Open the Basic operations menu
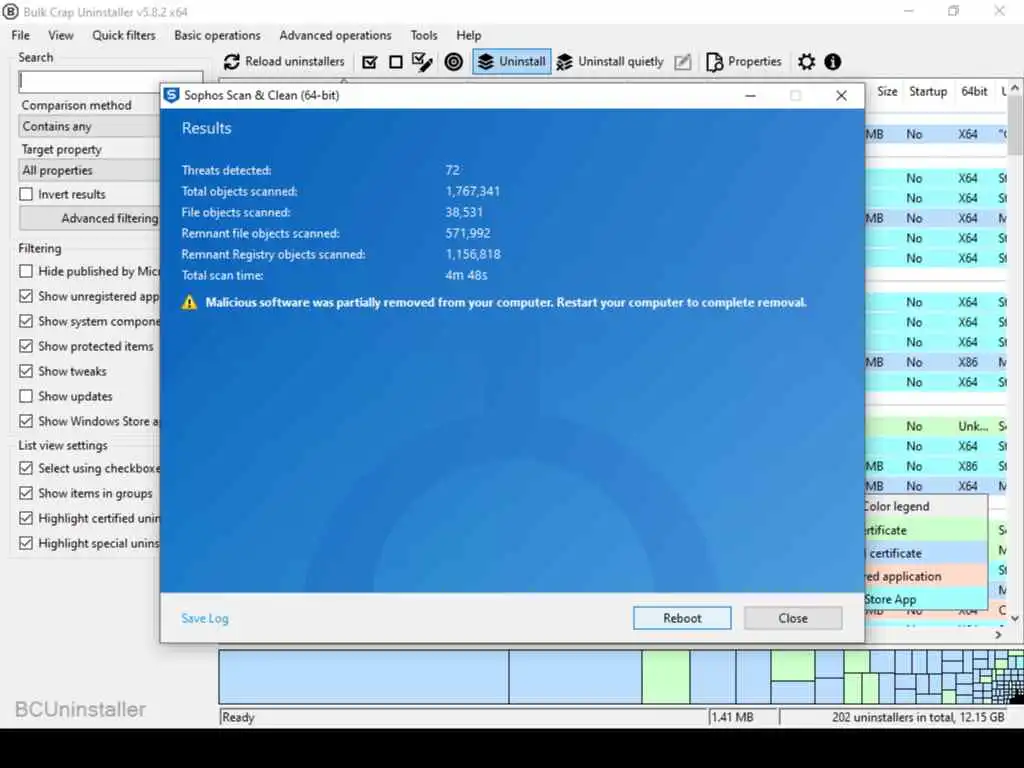This screenshot has width=1024, height=768. (217, 35)
